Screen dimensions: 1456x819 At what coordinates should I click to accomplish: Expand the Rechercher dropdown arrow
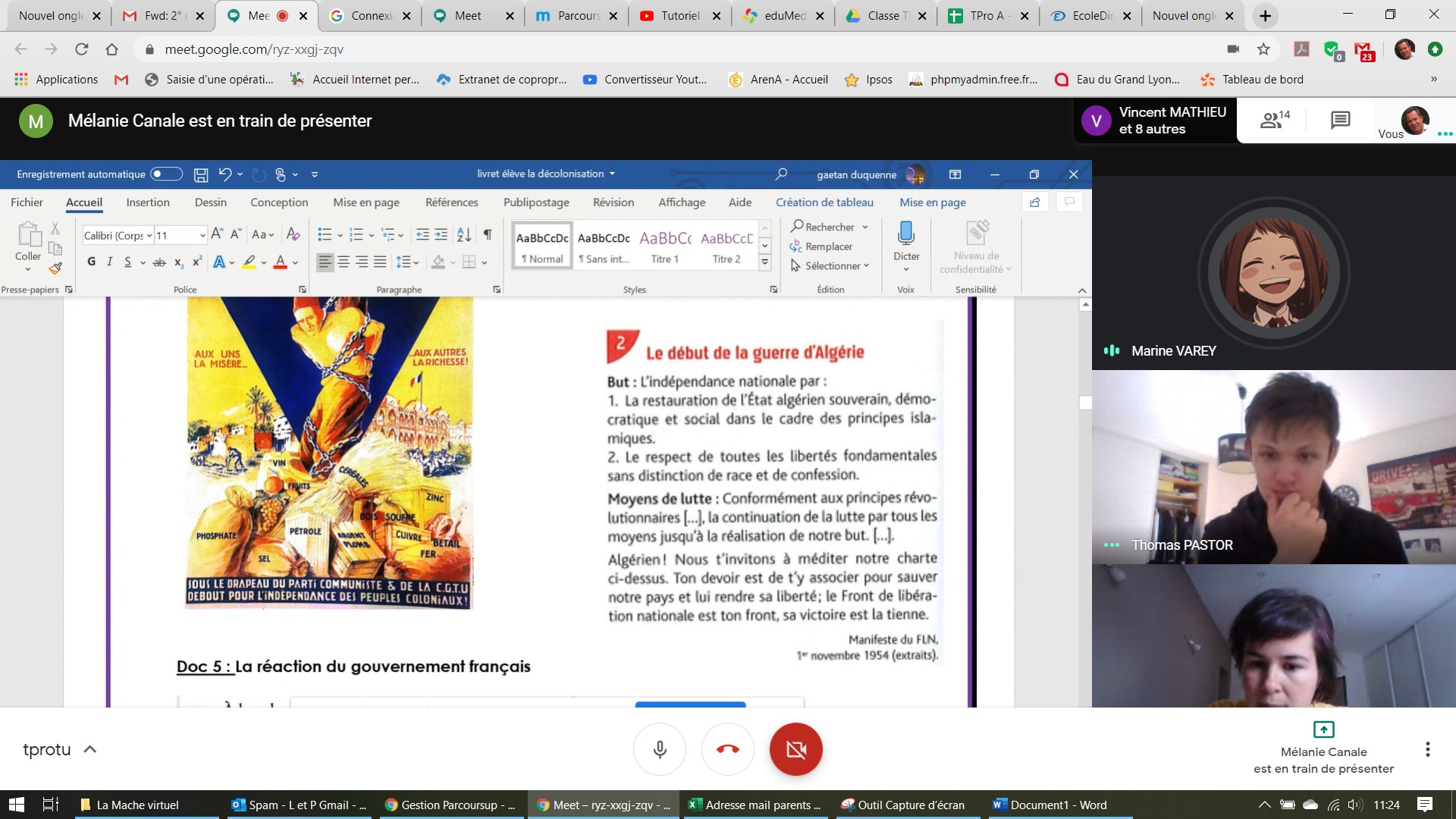click(865, 227)
